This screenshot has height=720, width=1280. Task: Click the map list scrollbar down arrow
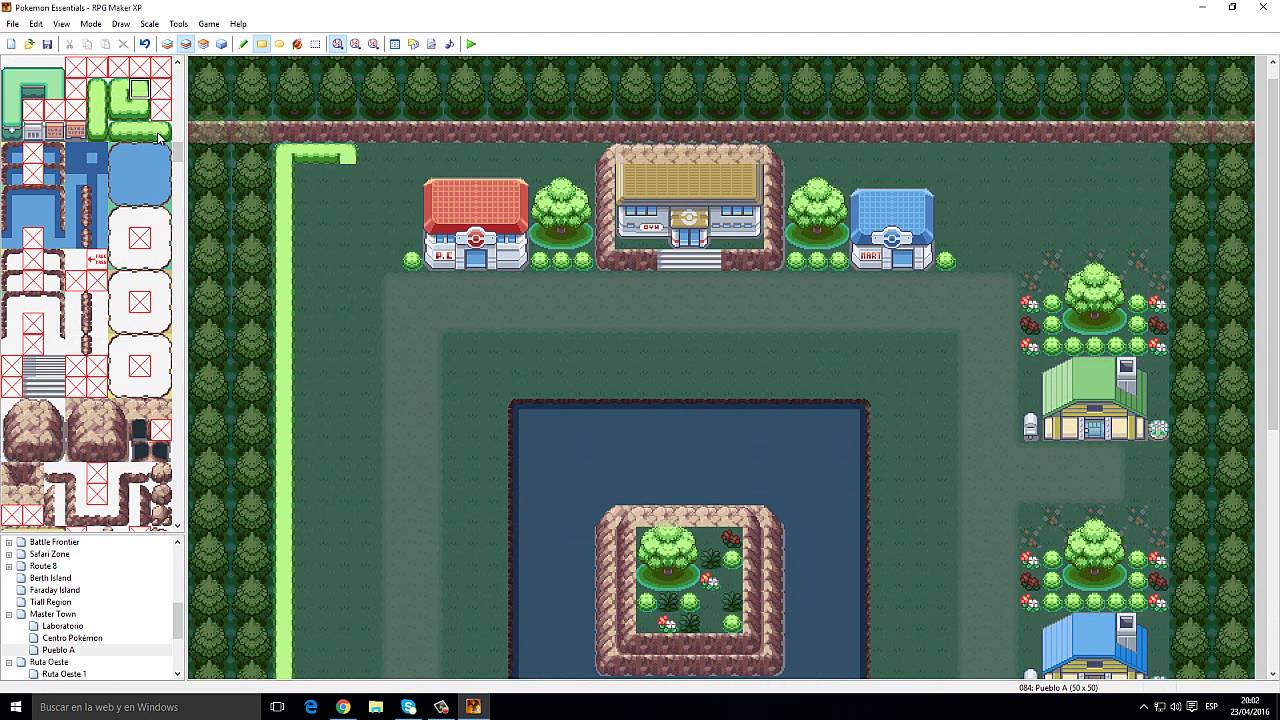click(x=178, y=674)
